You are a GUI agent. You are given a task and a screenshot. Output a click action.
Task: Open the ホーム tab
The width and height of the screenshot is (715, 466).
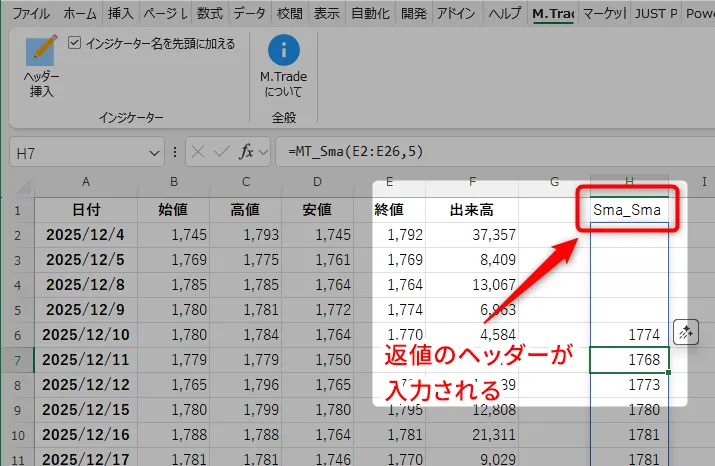click(x=80, y=14)
